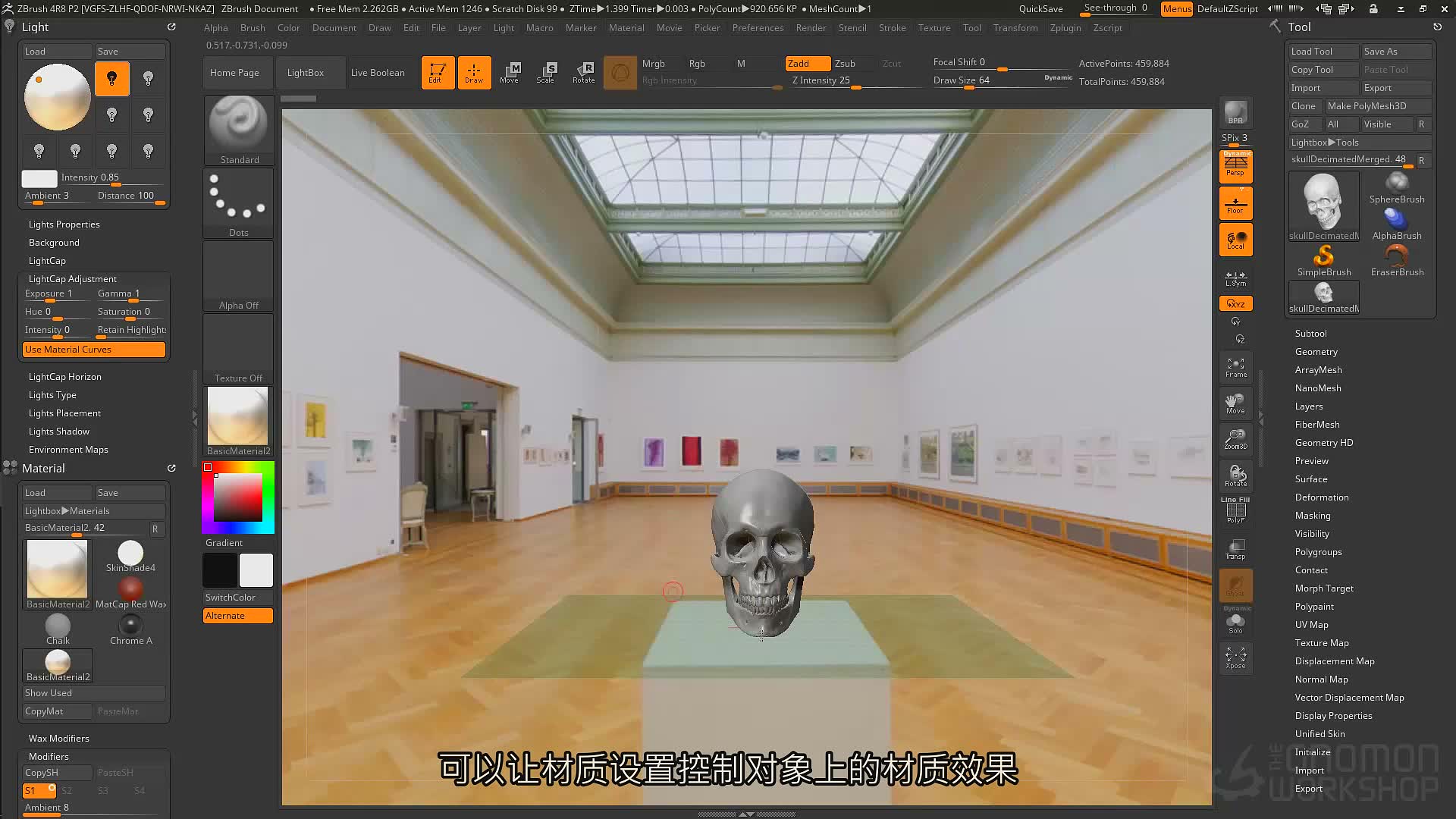Viewport: 1456px width, 819px height.
Task: Choose the Chrome A material sphere
Action: 131,629
